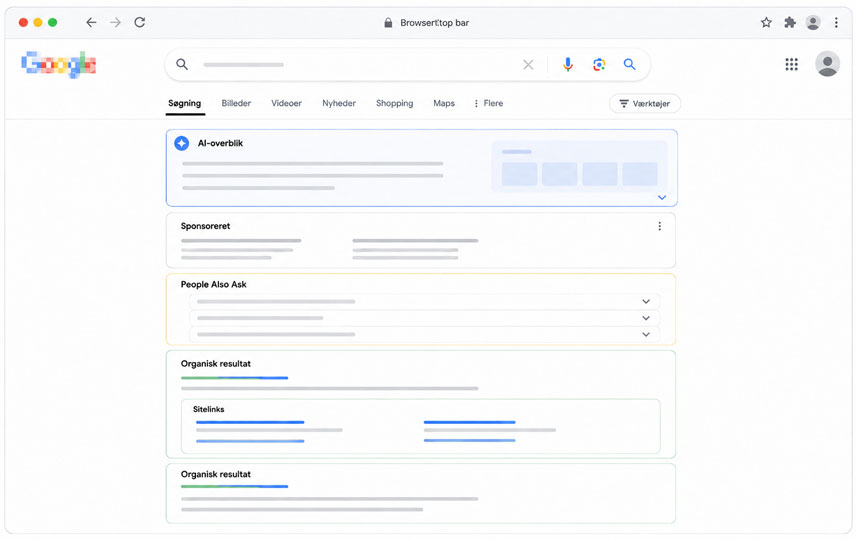Click the People Also Ask heading

pyautogui.click(x=213, y=284)
